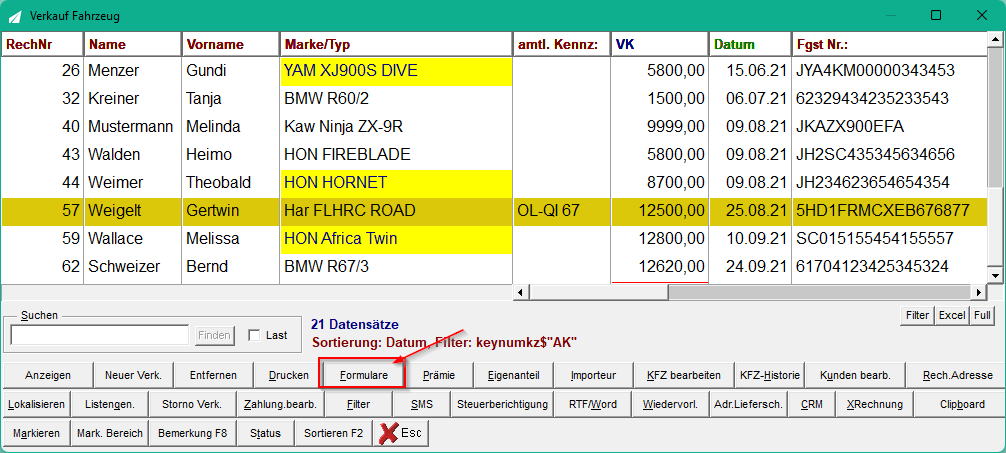This screenshot has height=453, width=1006.
Task: Open the Formulare button
Action: (x=363, y=375)
